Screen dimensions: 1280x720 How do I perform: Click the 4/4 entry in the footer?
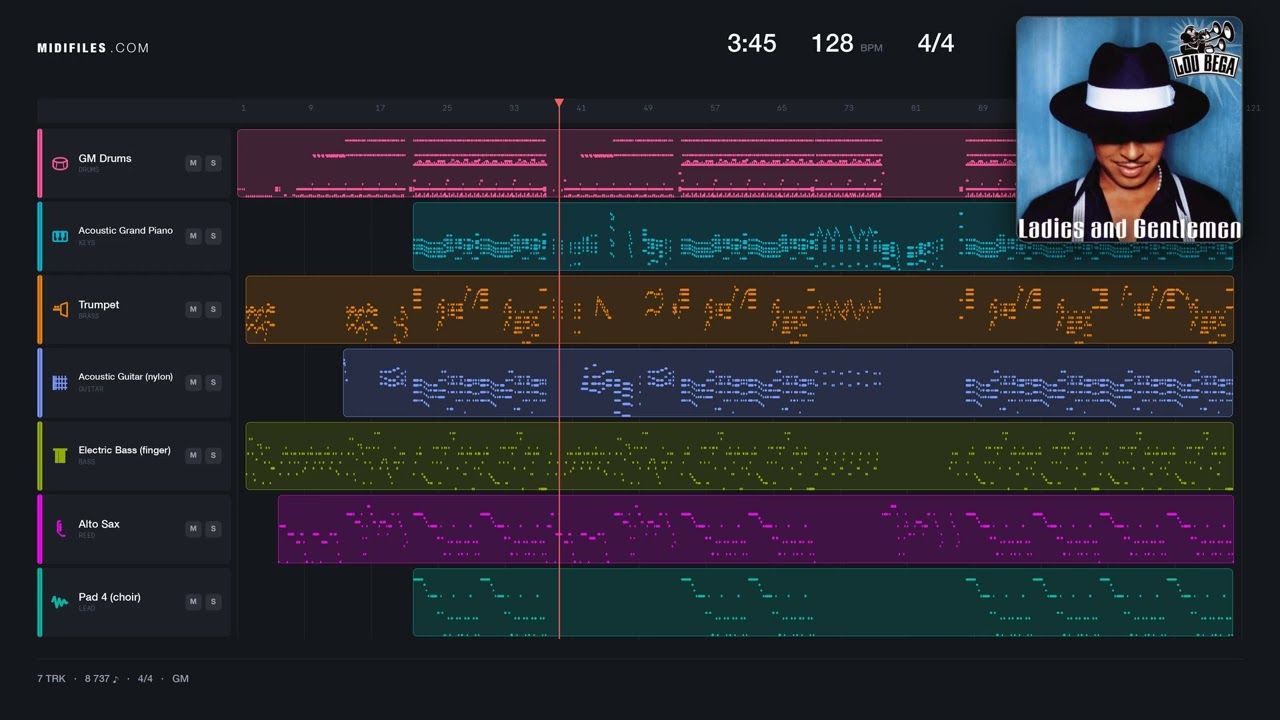145,679
